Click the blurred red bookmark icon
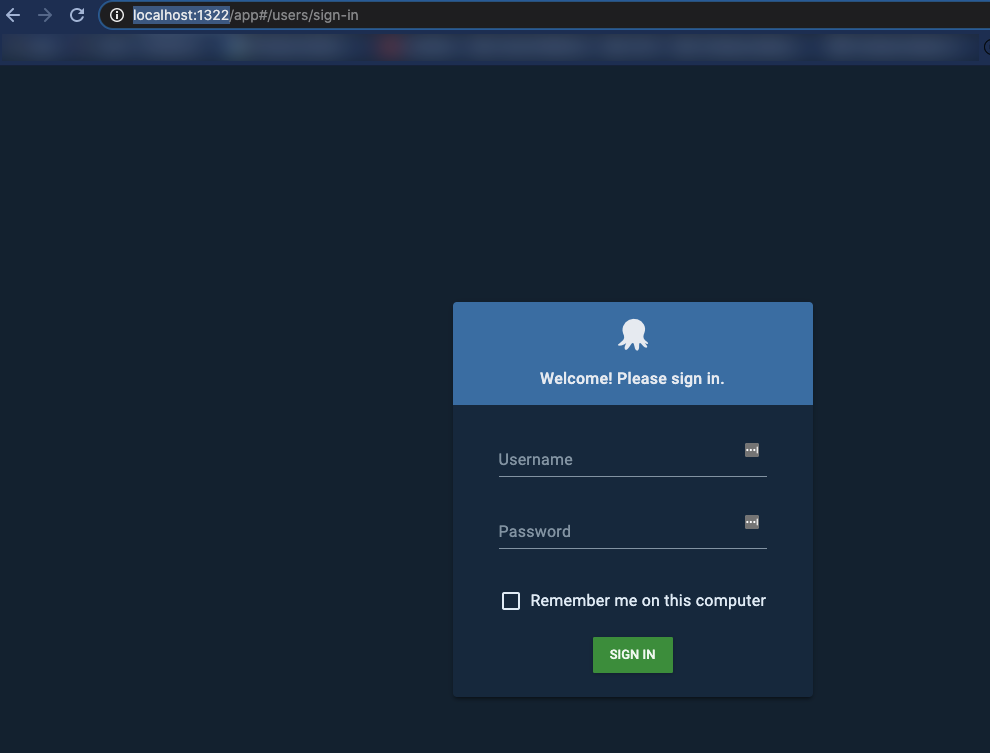 click(x=391, y=46)
